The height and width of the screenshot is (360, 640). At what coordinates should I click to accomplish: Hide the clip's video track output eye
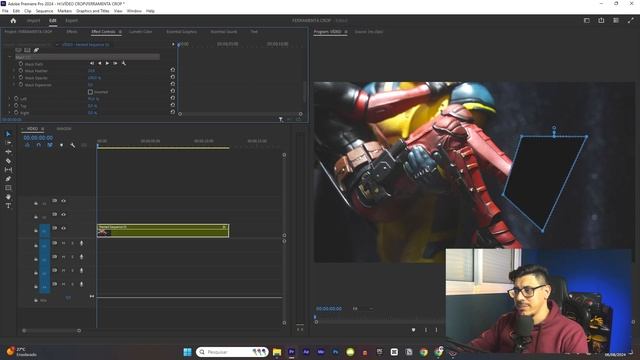(64, 228)
